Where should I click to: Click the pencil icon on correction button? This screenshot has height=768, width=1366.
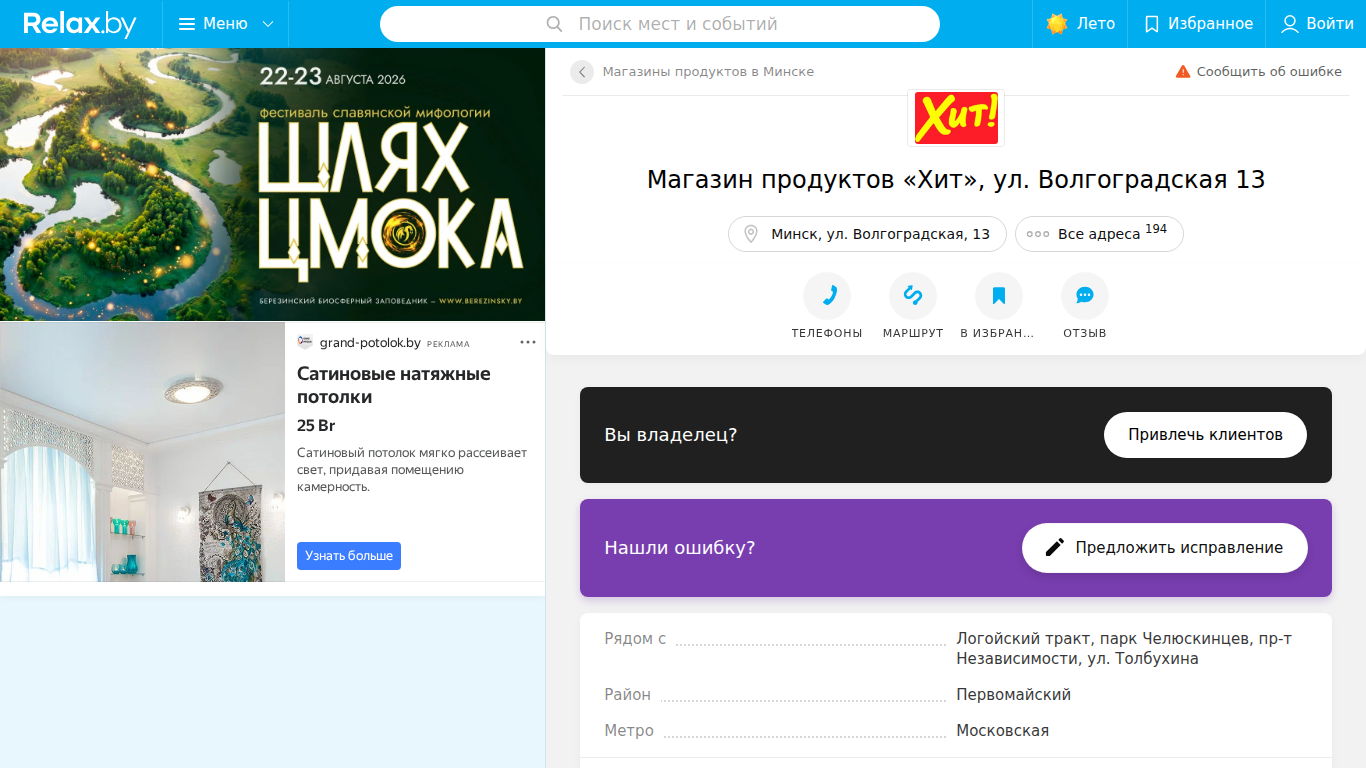(x=1054, y=548)
